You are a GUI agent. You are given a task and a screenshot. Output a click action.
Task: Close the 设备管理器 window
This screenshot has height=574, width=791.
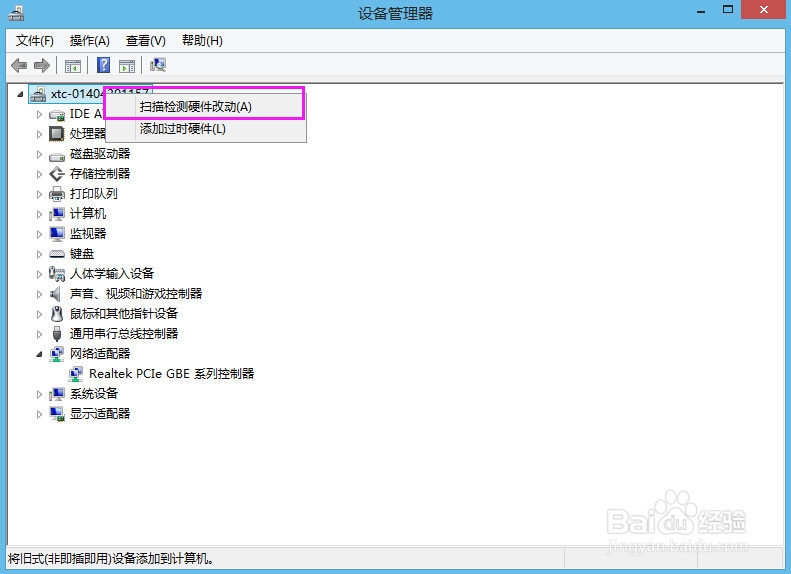click(764, 10)
